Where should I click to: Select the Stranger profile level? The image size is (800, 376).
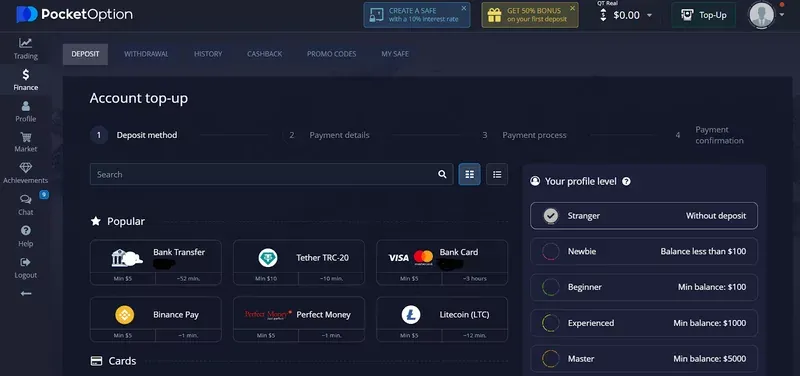(x=644, y=216)
